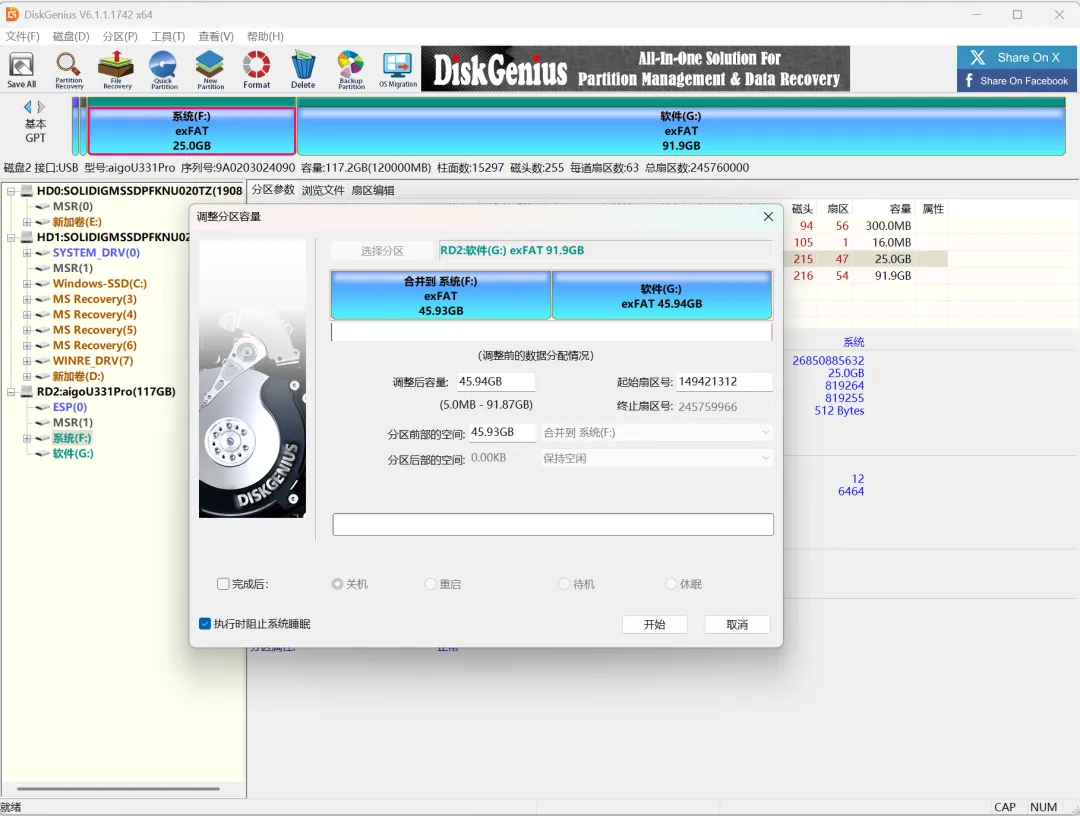The image size is (1080, 816).
Task: Select the 待机 radio option
Action: [x=564, y=584]
